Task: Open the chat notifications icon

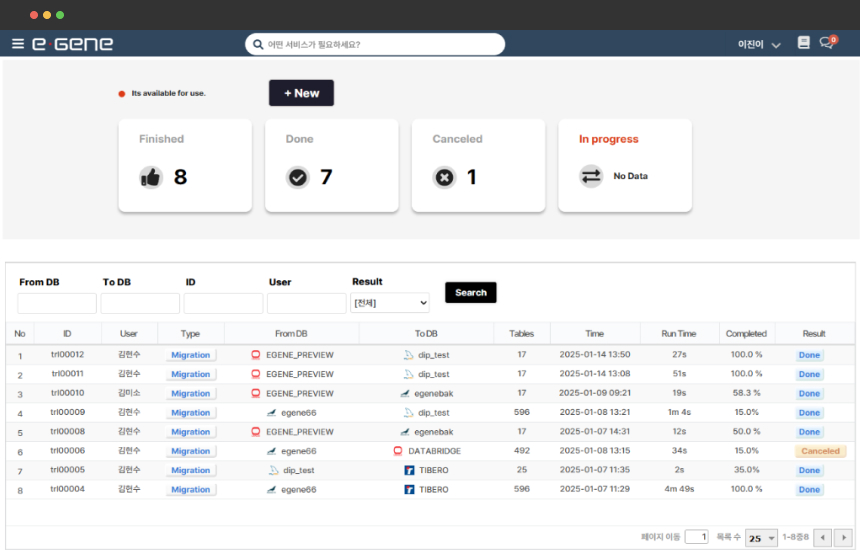Action: coord(827,43)
